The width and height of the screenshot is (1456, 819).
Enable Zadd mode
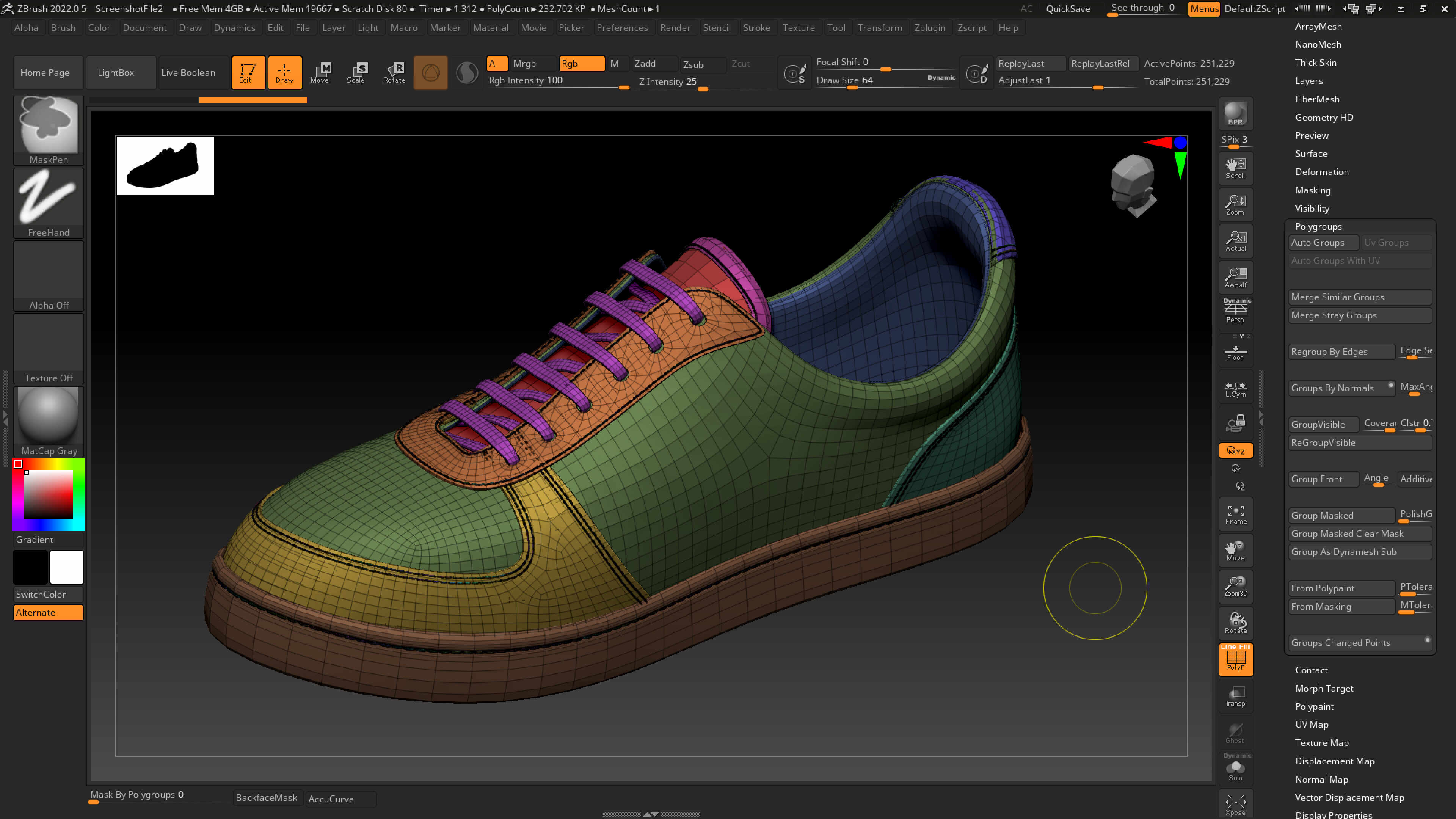point(653,63)
